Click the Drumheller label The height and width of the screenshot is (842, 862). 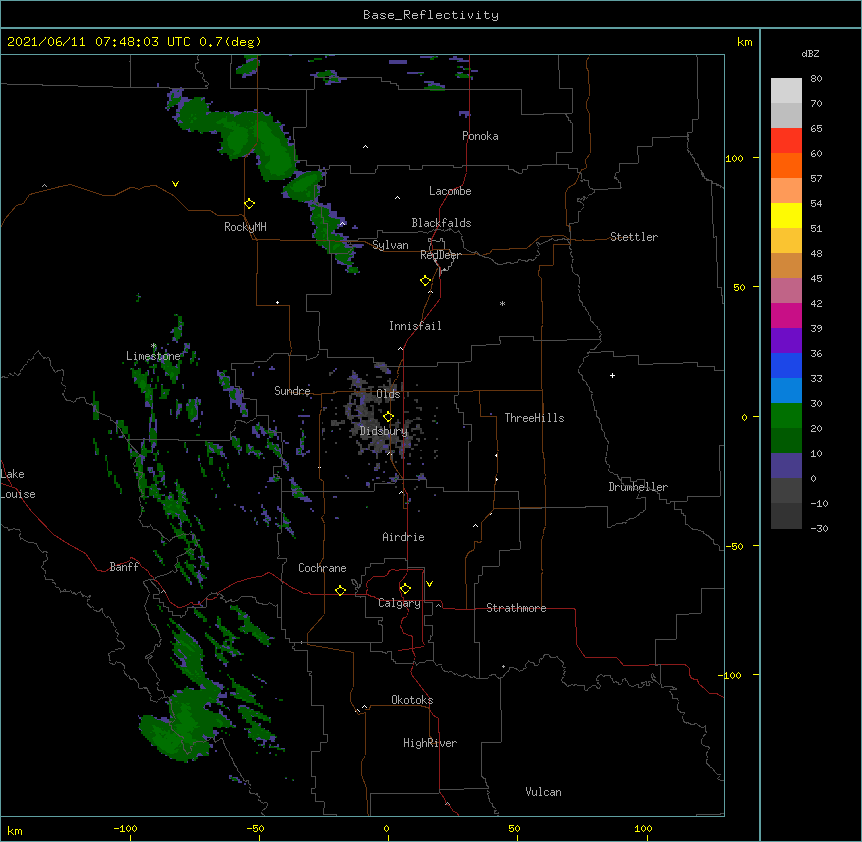click(638, 487)
